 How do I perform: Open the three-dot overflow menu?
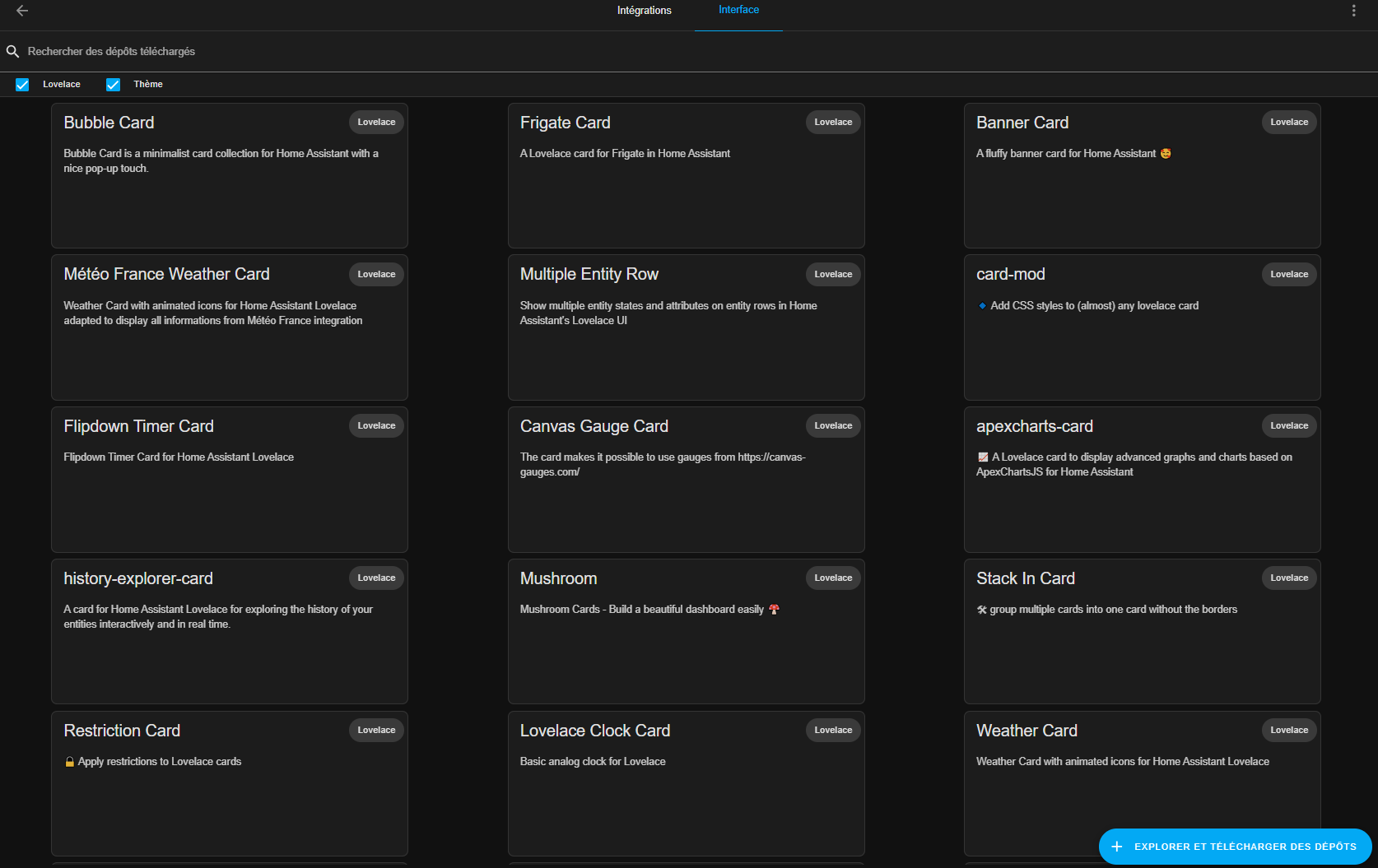1353,11
